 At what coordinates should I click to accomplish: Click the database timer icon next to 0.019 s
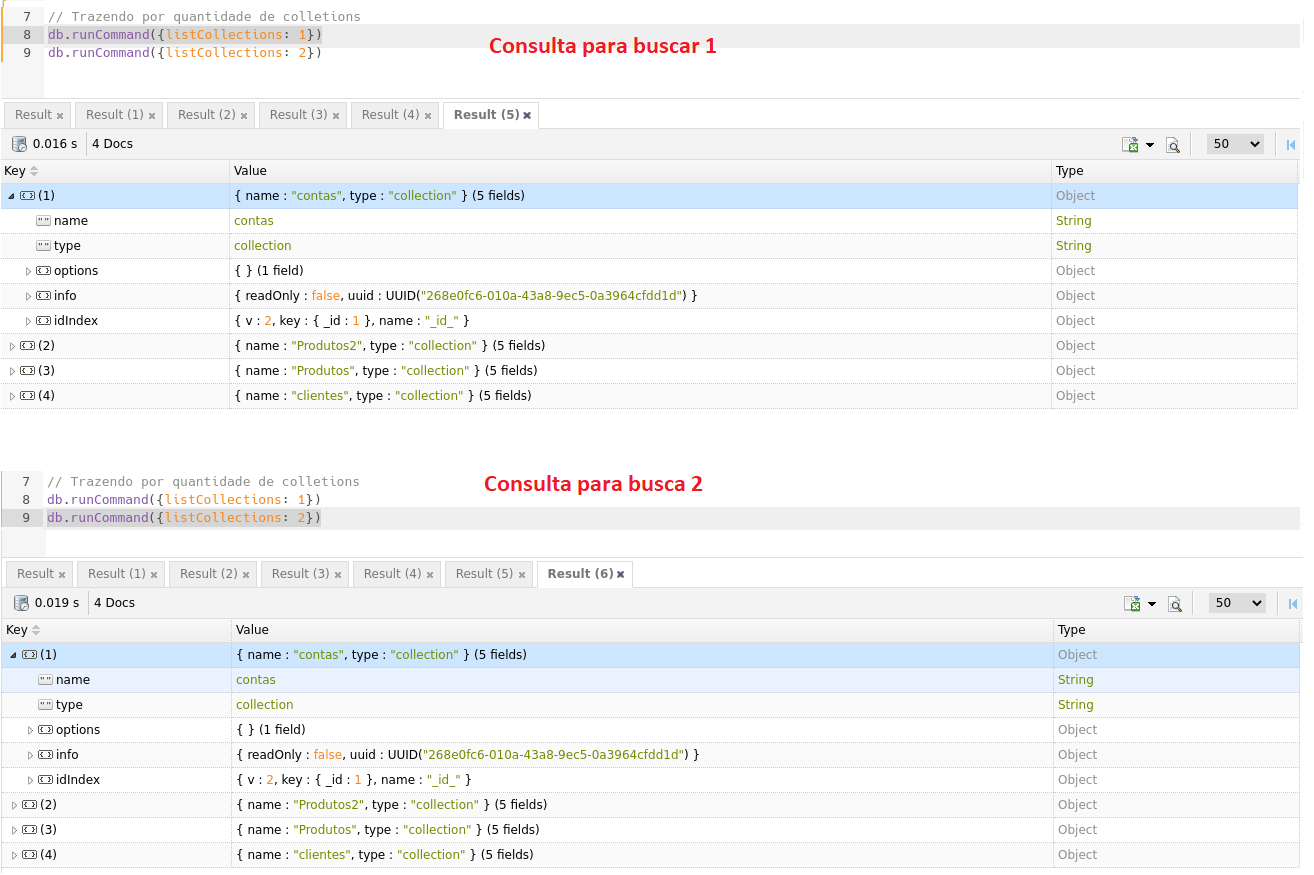[x=21, y=603]
